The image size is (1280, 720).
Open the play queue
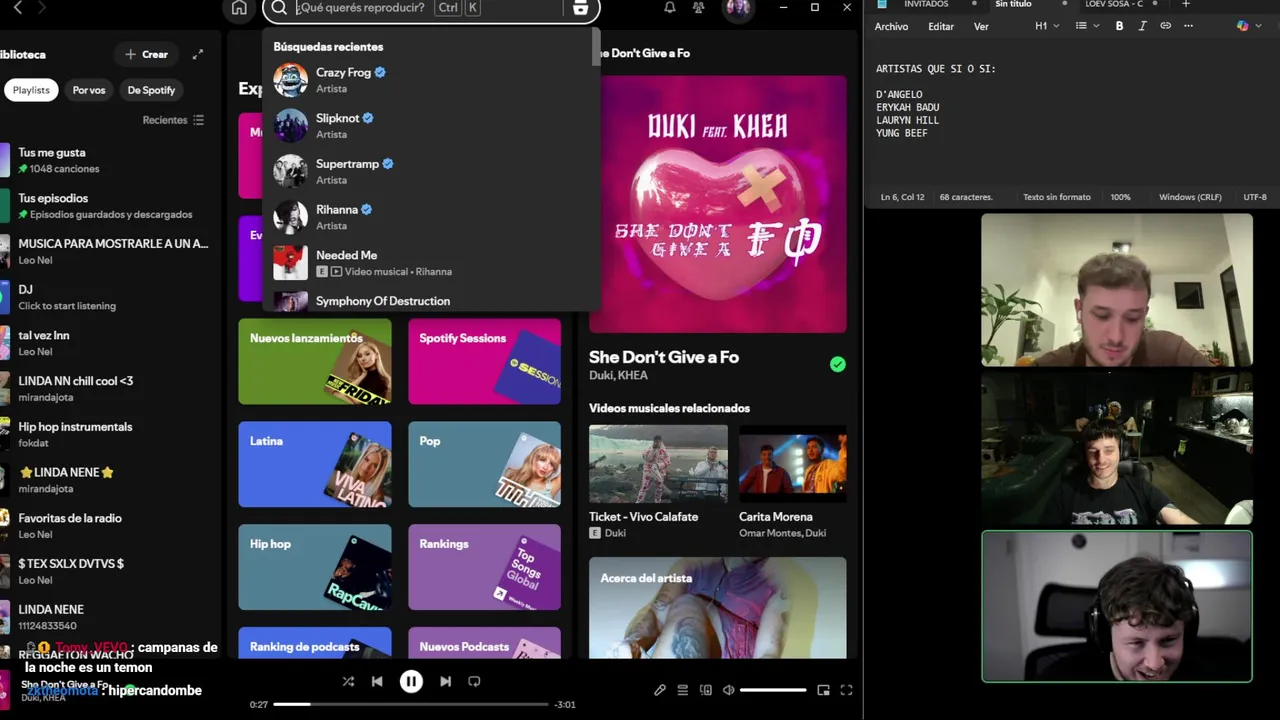tap(683, 690)
